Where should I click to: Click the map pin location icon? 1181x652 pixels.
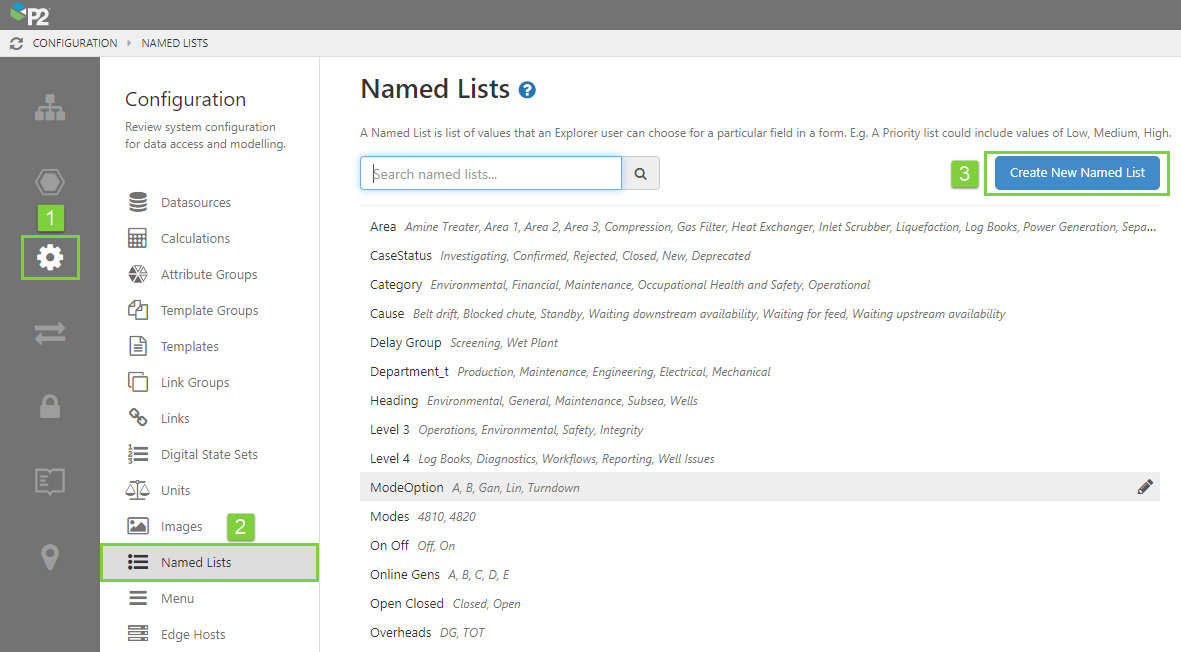pyautogui.click(x=50, y=557)
